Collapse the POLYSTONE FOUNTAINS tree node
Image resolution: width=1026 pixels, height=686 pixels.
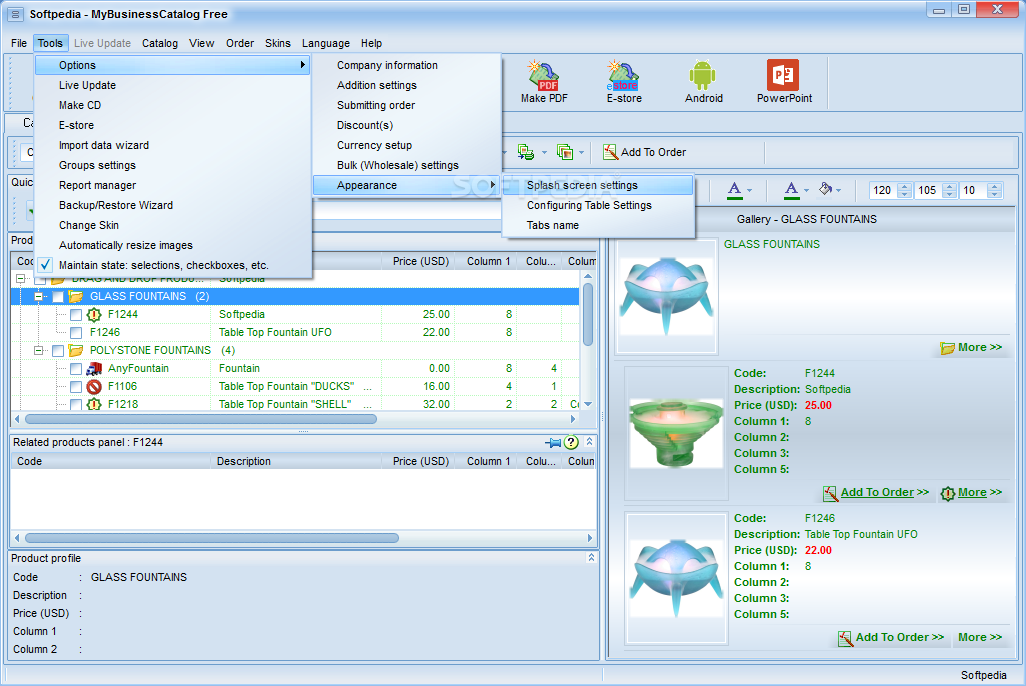[x=39, y=350]
